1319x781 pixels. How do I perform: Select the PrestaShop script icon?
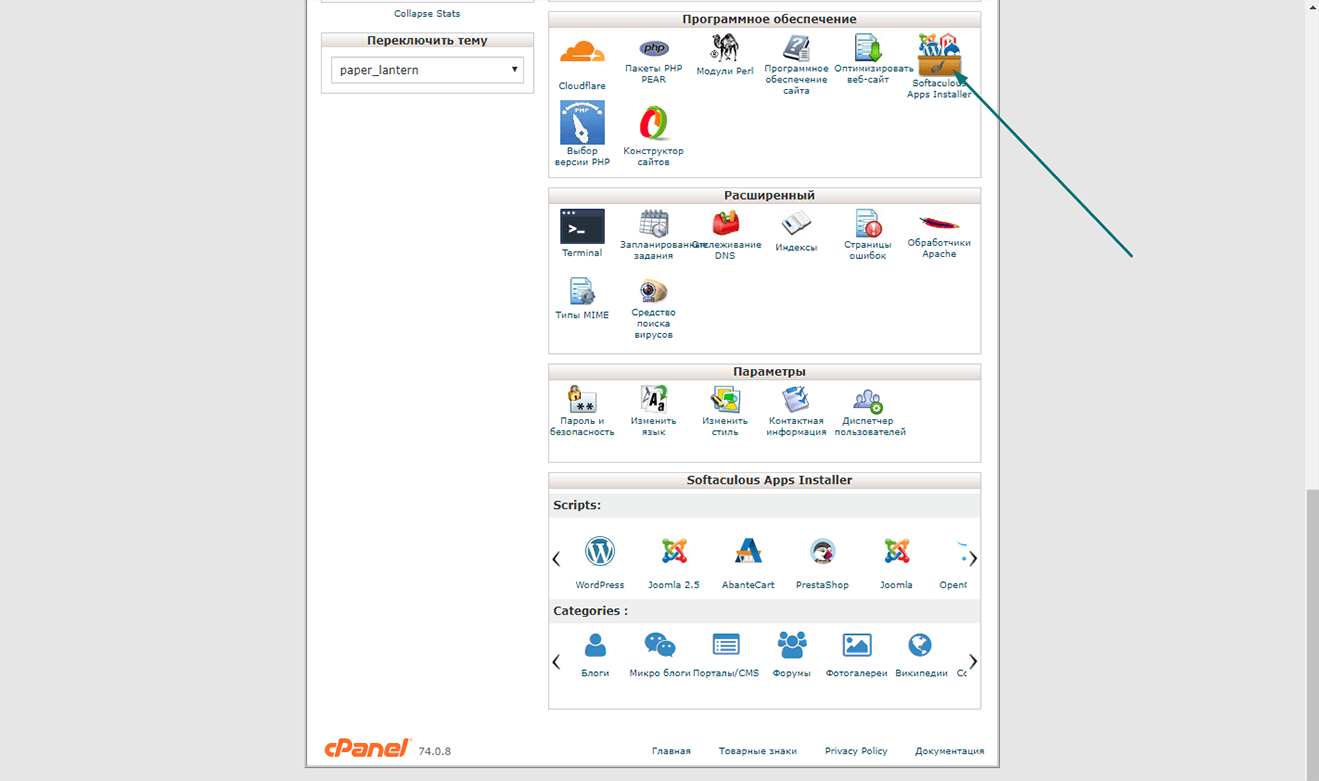coord(822,551)
